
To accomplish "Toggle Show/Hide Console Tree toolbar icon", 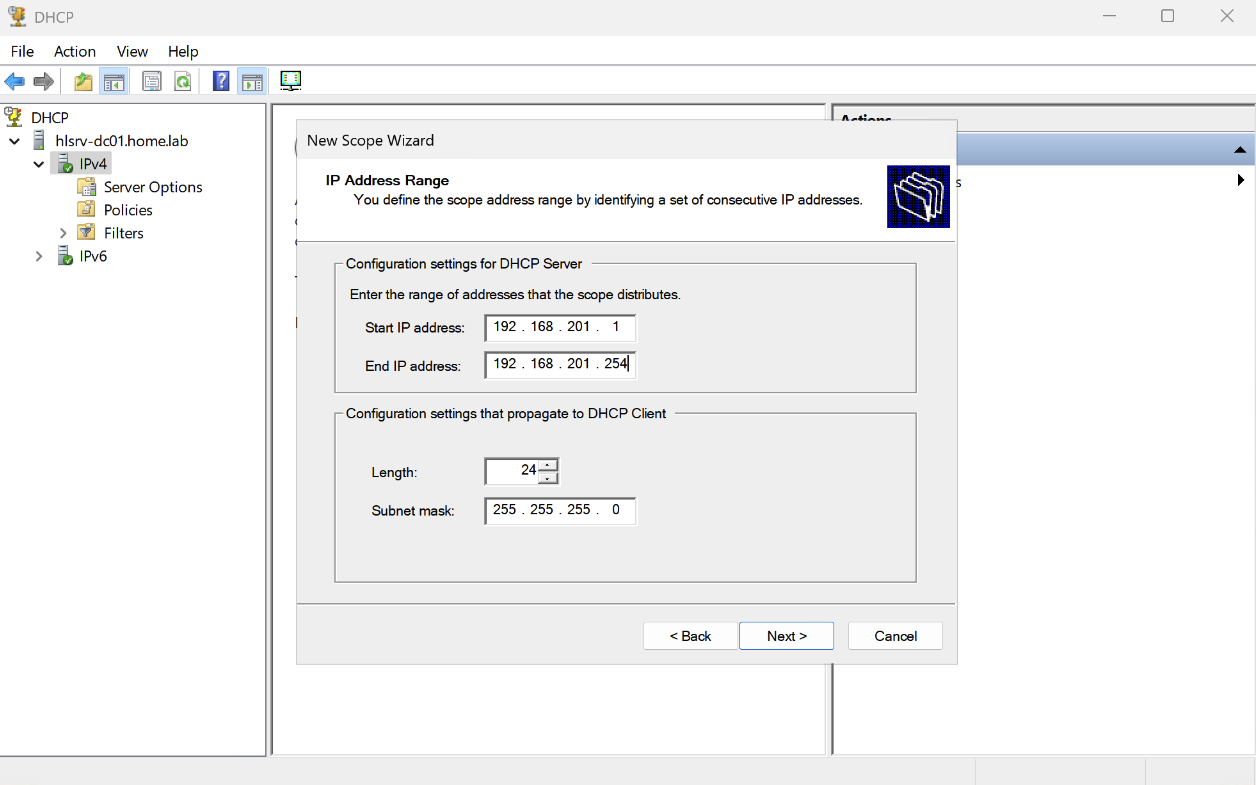I will coord(114,82).
